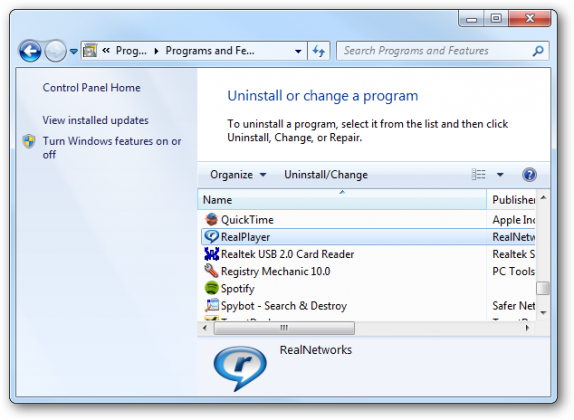Refresh the Programs and Features view
Screen dimensions: 574x420
[319, 51]
